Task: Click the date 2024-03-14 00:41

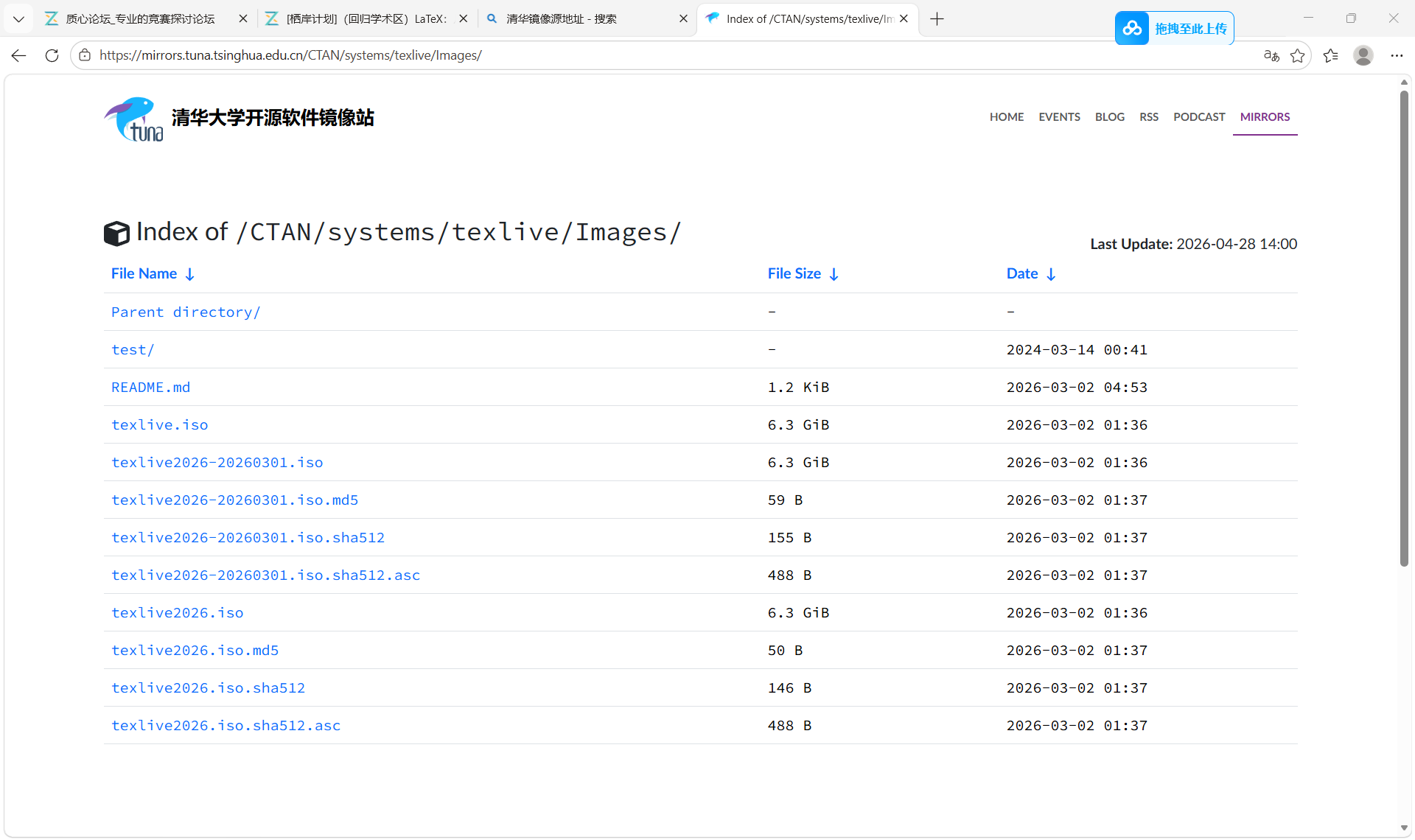Action: click(x=1077, y=350)
